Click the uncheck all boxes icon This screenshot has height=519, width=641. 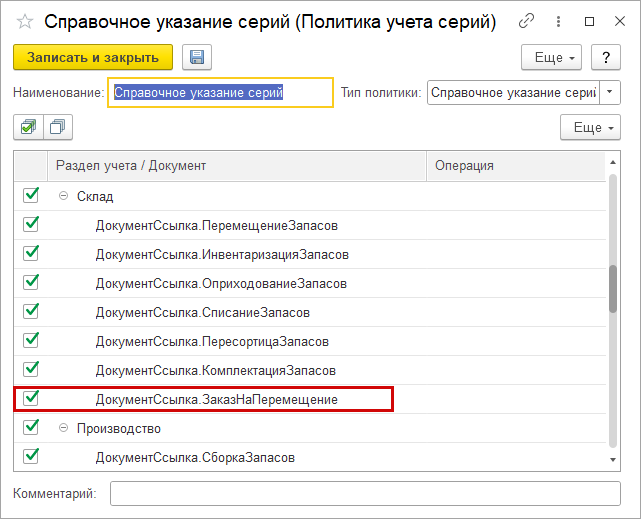(59, 127)
